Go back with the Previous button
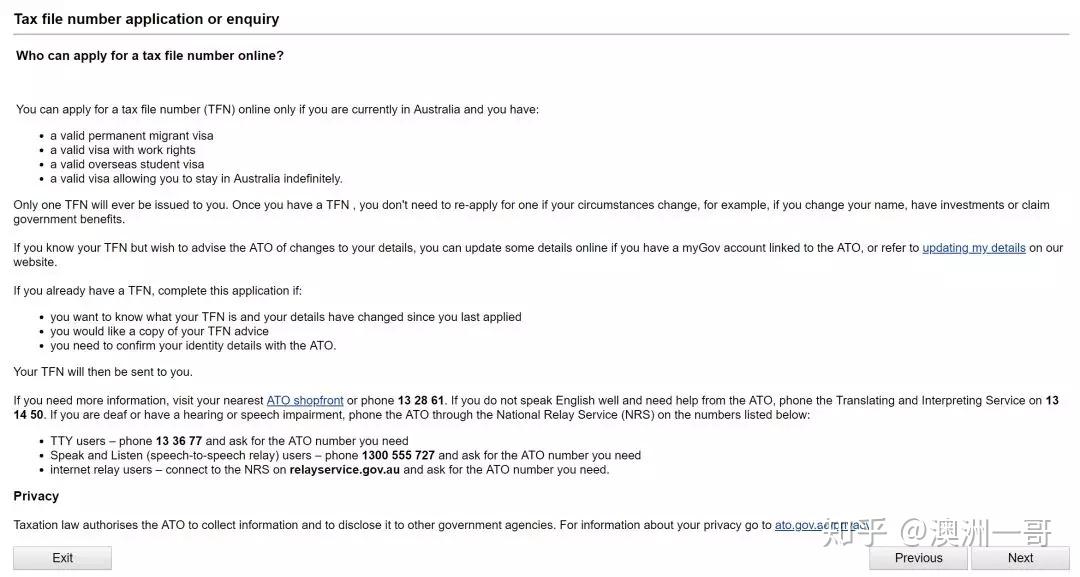This screenshot has width=1080, height=577. point(918,558)
